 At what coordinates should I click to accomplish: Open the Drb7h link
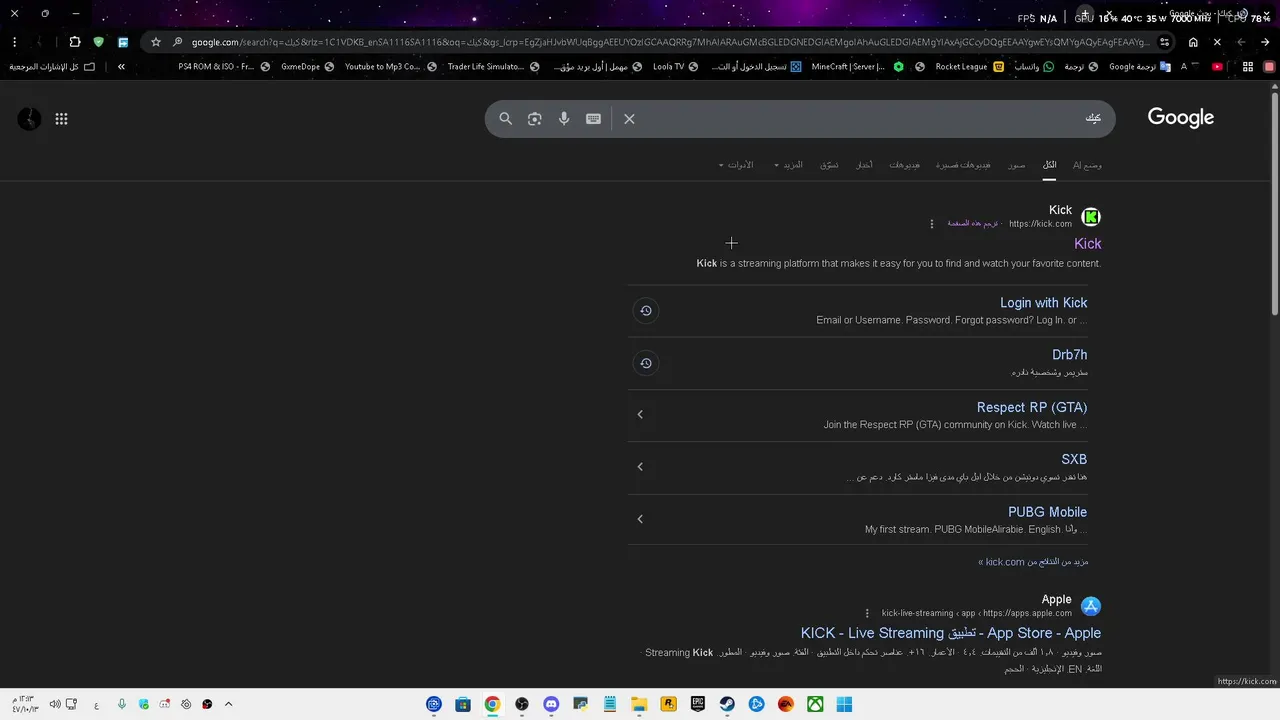coord(1070,355)
